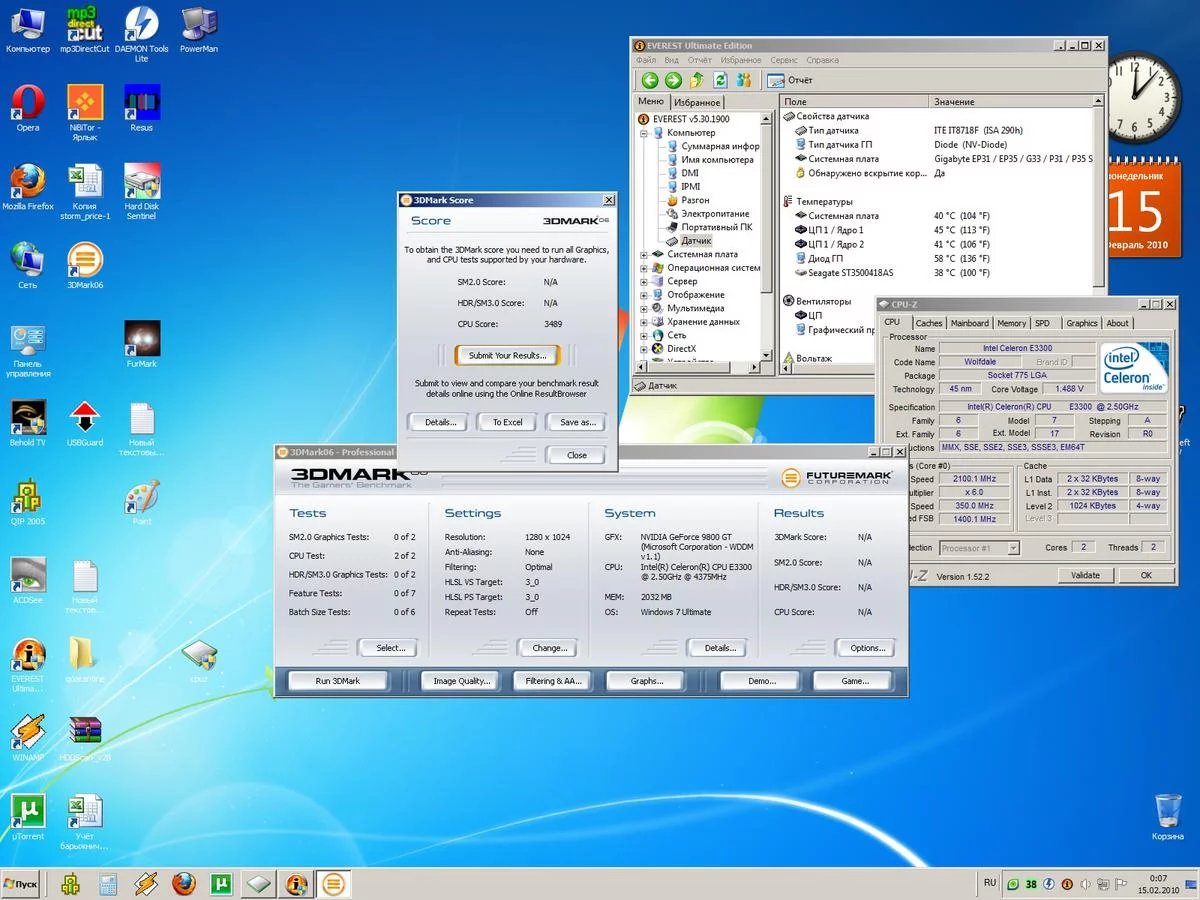This screenshot has width=1200, height=900.
Task: Switch to the Caches tab in CPU-Z
Action: (x=929, y=323)
